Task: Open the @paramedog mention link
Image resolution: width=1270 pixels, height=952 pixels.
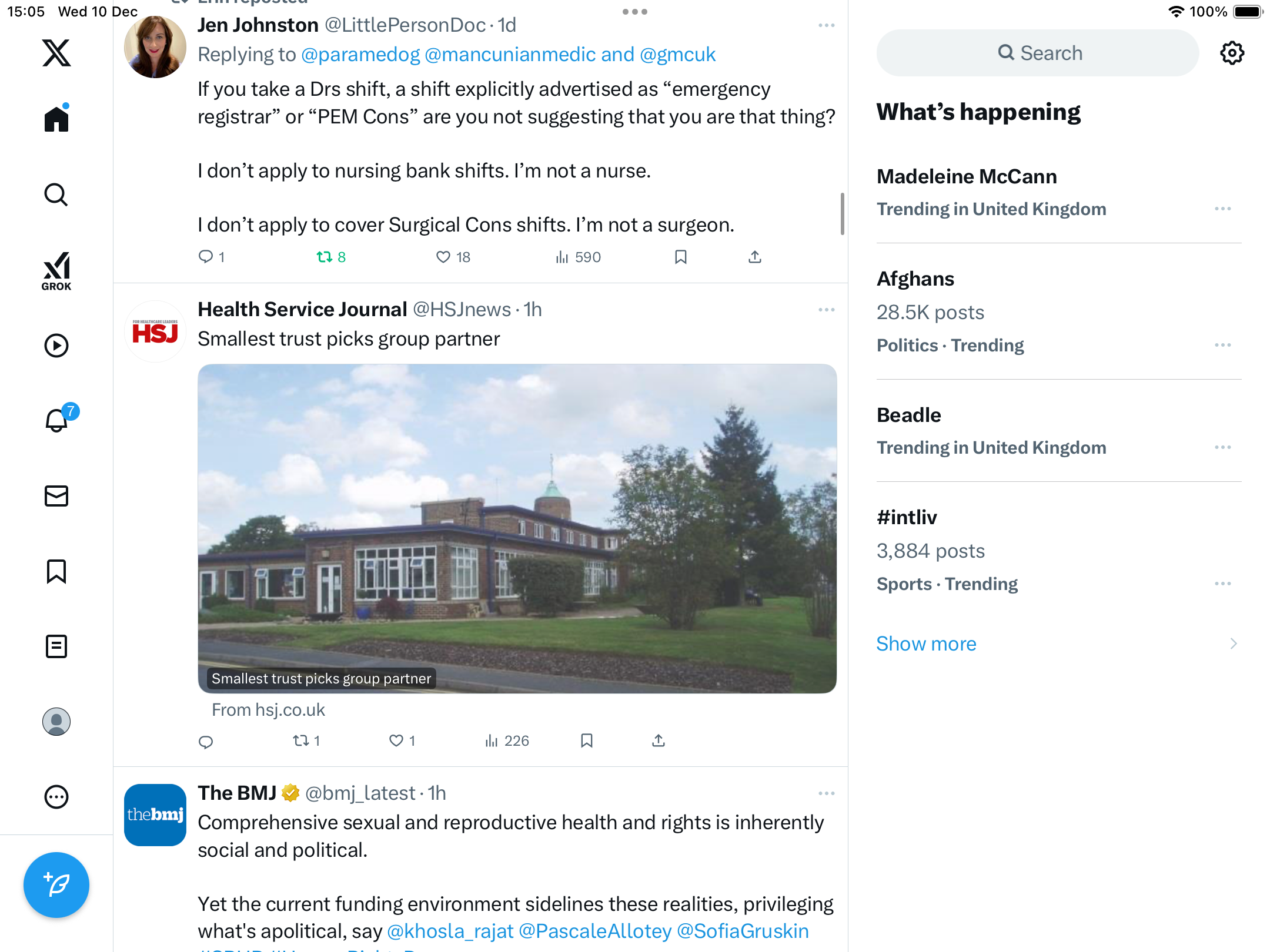Action: pyautogui.click(x=360, y=54)
